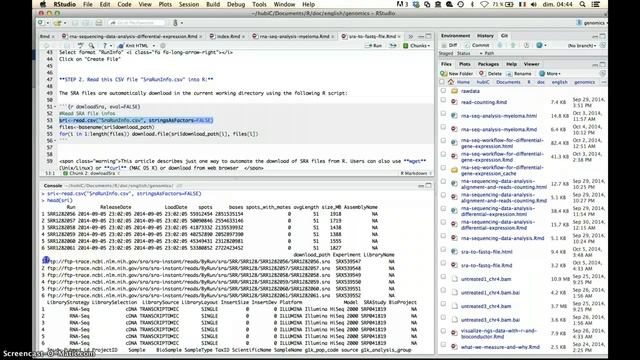640x360 pixels.
Task: Click the New File icon in main toolbar
Action: click(x=41, y=23)
